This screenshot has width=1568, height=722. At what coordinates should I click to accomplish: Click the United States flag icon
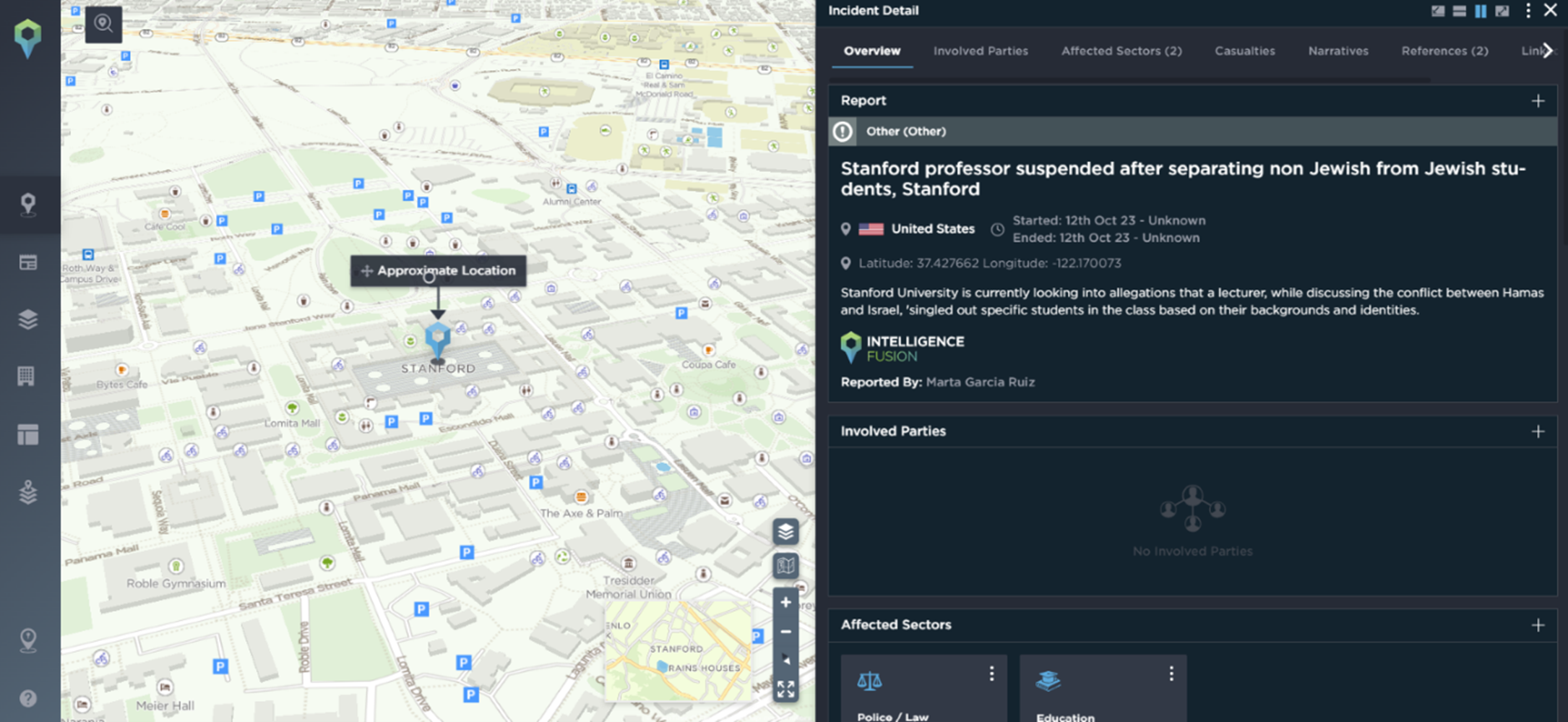871,229
